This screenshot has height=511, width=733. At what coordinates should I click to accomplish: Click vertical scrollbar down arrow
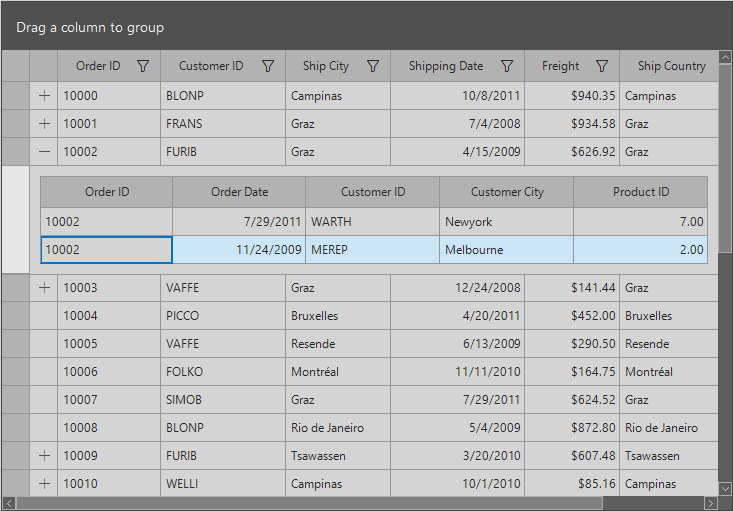click(725, 489)
